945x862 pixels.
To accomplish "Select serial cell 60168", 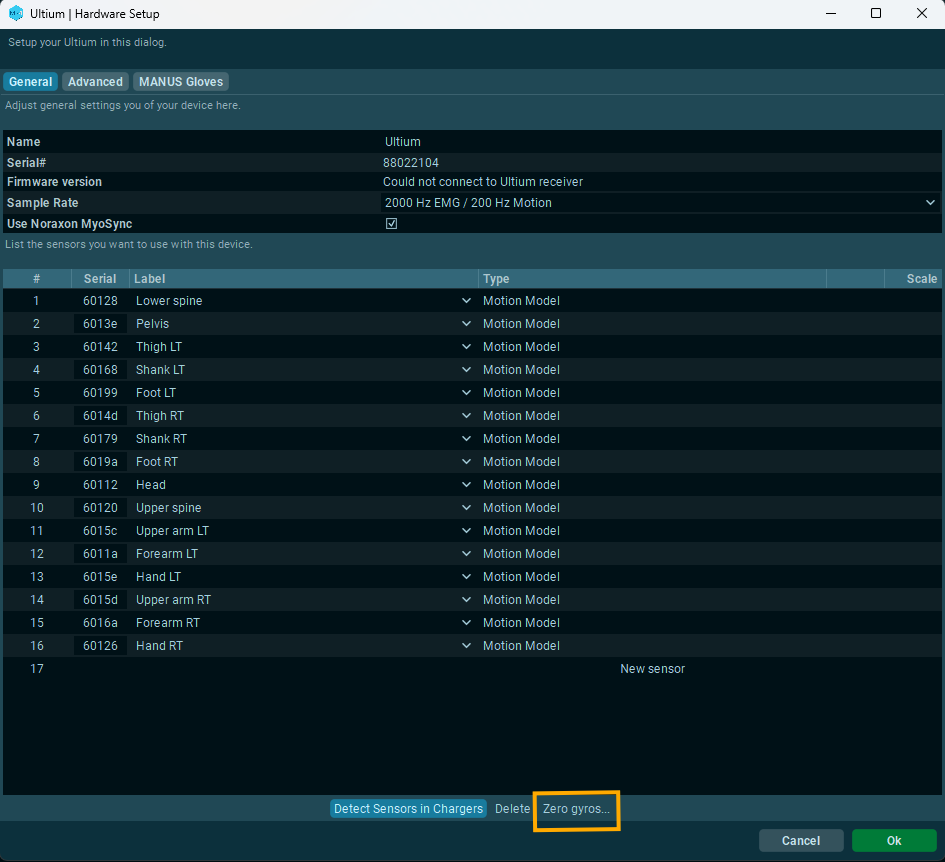I will click(100, 370).
